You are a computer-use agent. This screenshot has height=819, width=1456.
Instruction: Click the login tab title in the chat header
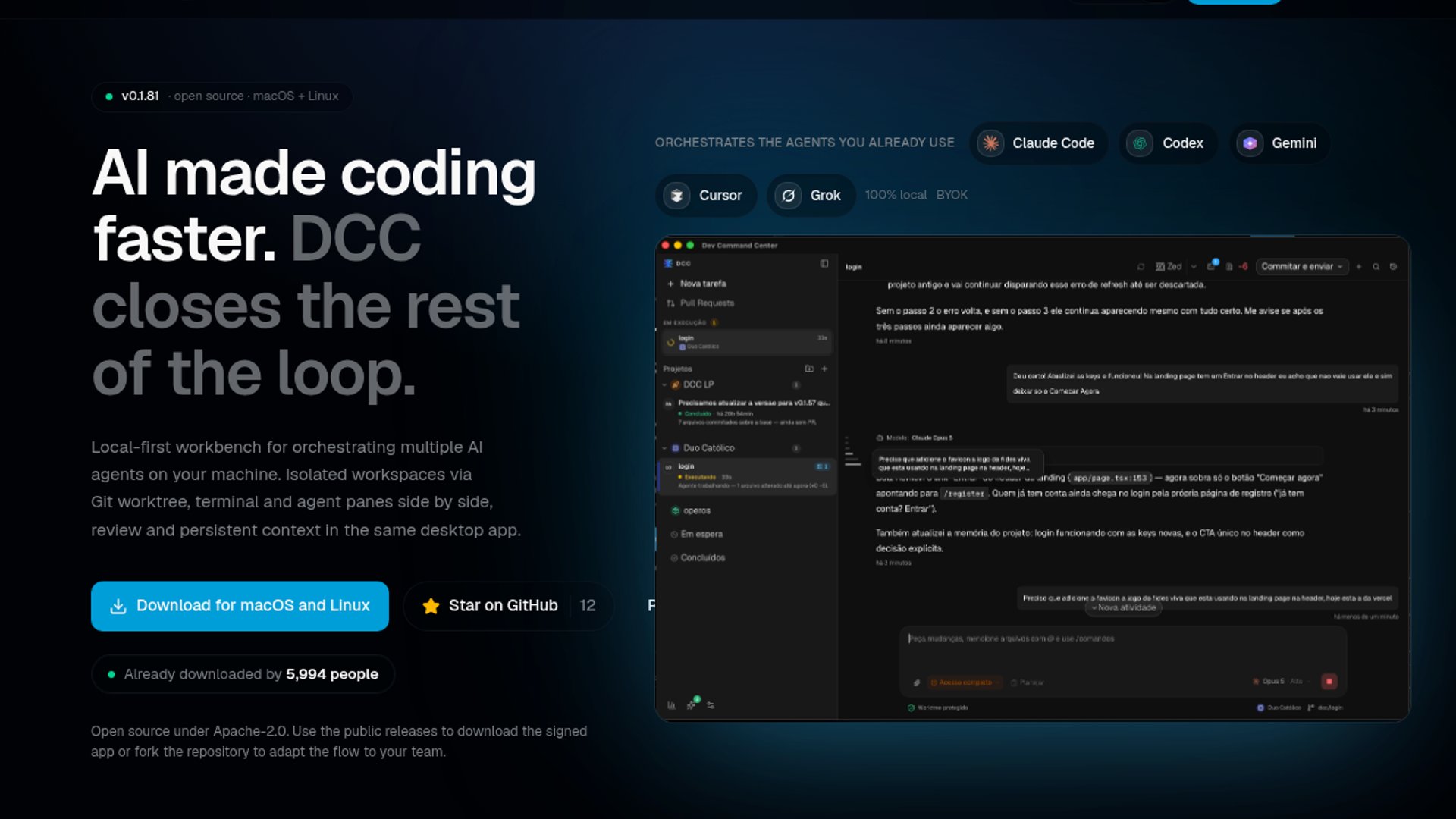tap(854, 268)
